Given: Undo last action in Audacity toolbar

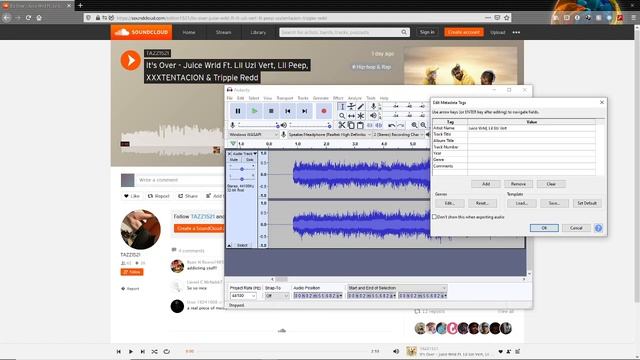Looking at the screenshot, I should click(x=391, y=125).
